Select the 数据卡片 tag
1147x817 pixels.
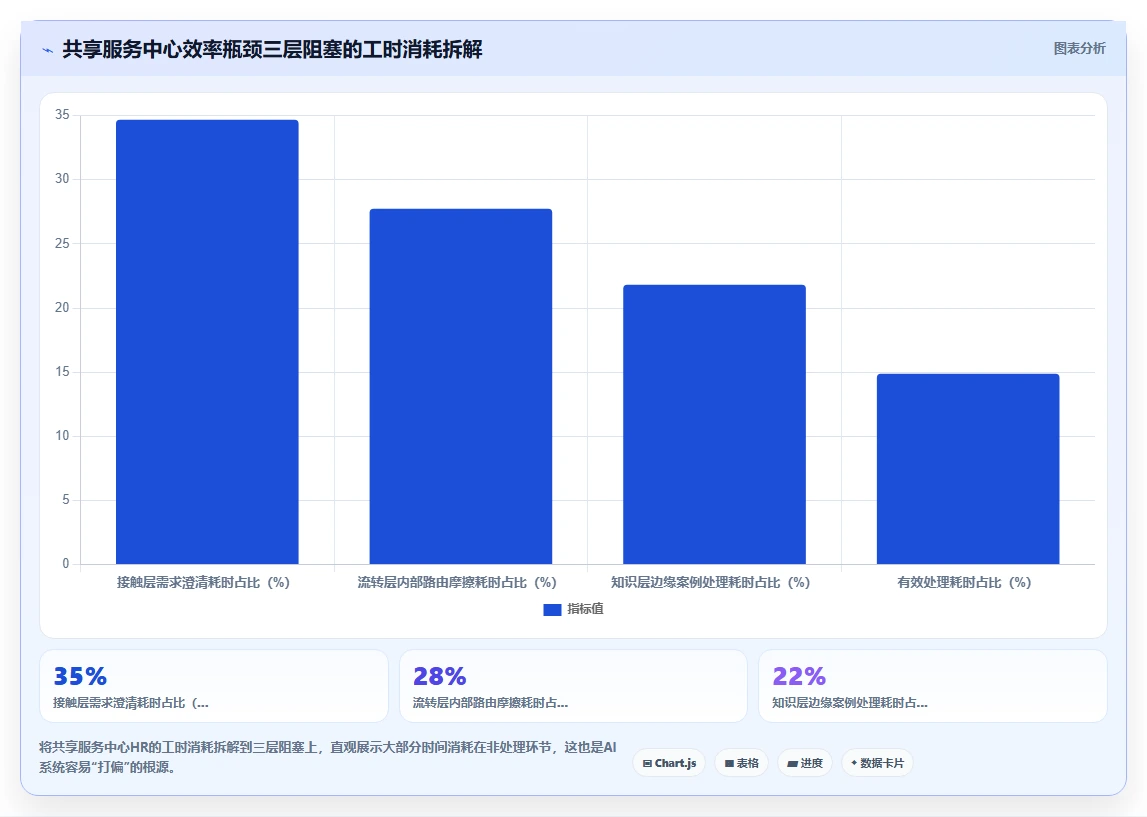pyautogui.click(x=877, y=763)
